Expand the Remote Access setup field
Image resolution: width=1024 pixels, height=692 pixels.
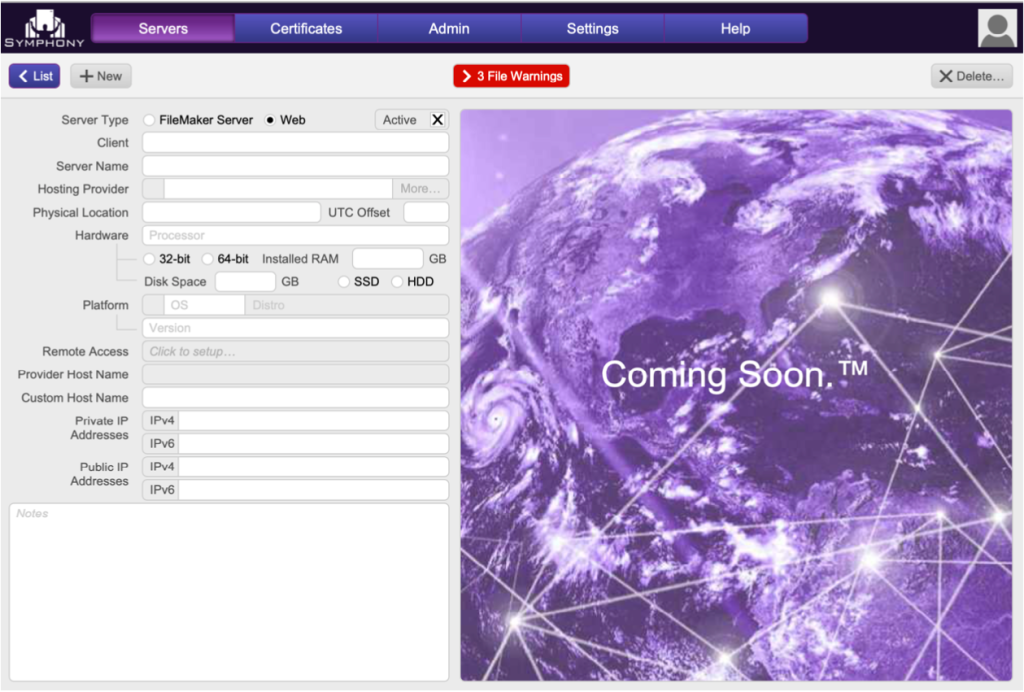coord(295,351)
